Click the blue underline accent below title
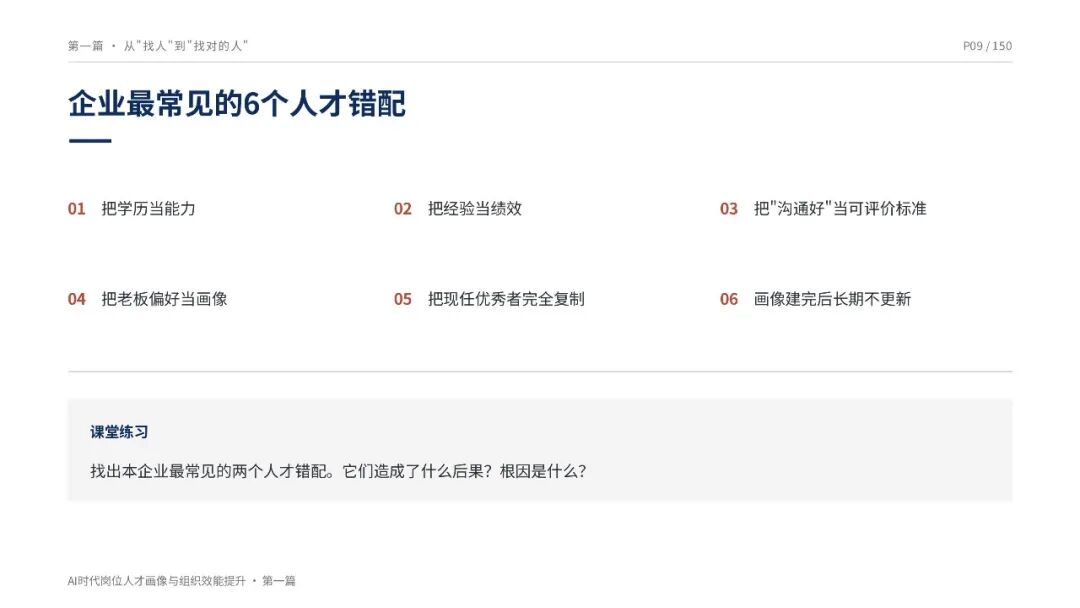 pos(90,140)
